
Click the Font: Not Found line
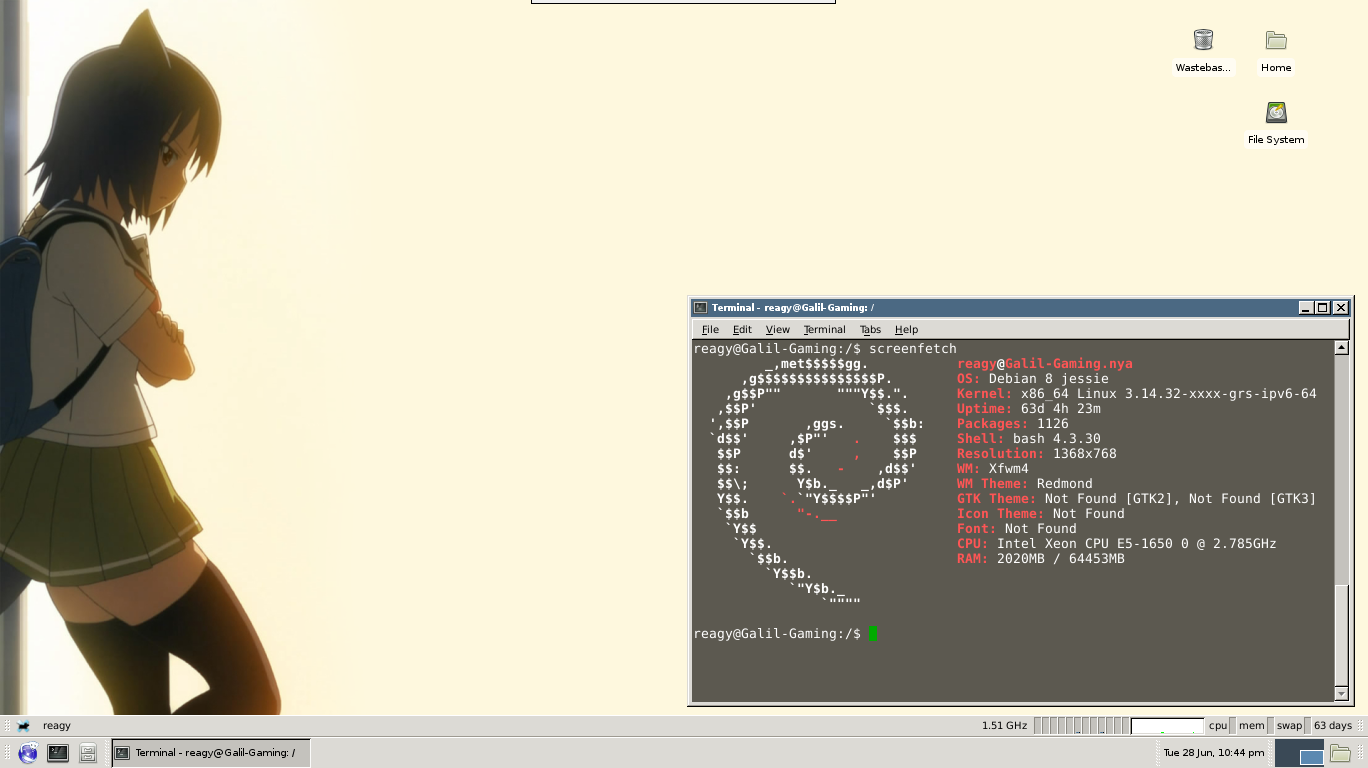pyautogui.click(x=1017, y=529)
